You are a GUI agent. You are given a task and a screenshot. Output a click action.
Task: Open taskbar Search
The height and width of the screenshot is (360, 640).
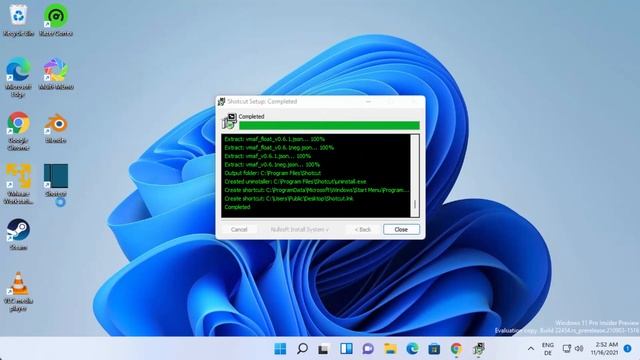(302, 349)
